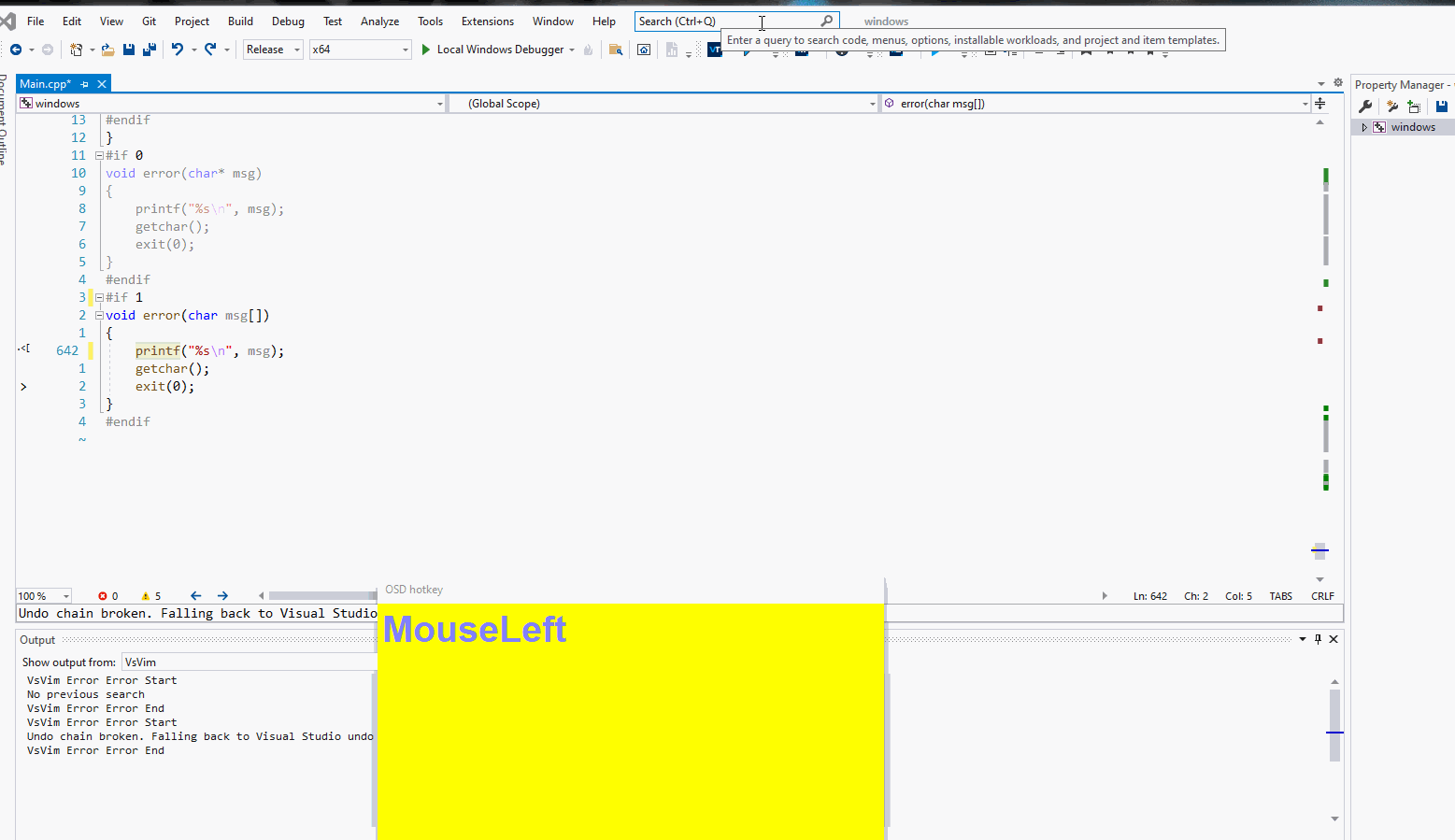
Task: Toggle the warnings filter showing 5 warnings
Action: 150,595
